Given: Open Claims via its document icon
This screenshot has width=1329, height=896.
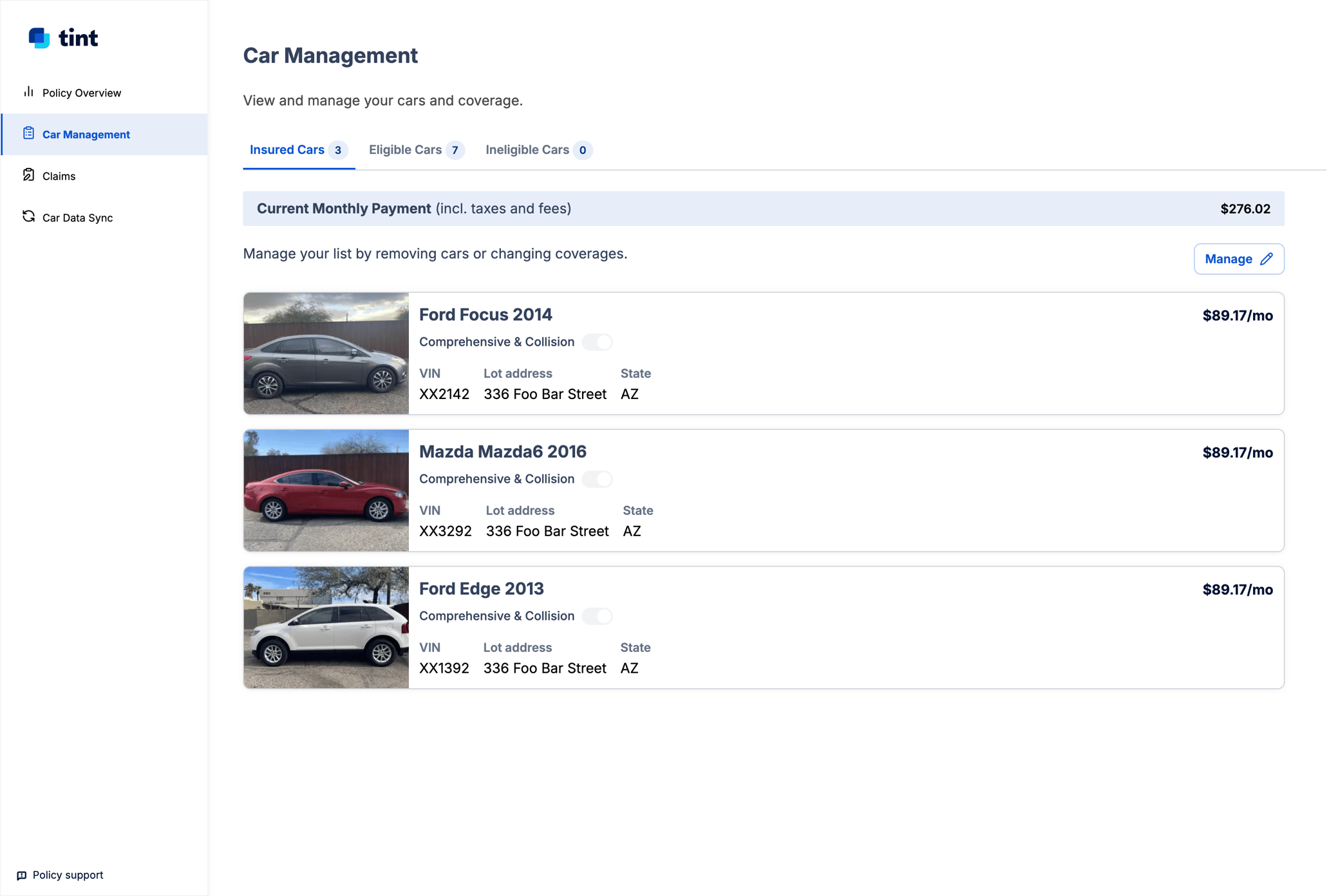Looking at the screenshot, I should click(28, 175).
